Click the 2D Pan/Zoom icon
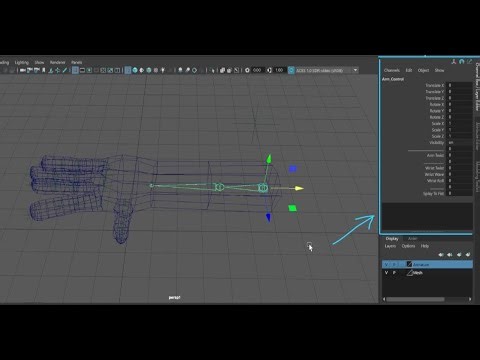480x360 pixels. 57,70
